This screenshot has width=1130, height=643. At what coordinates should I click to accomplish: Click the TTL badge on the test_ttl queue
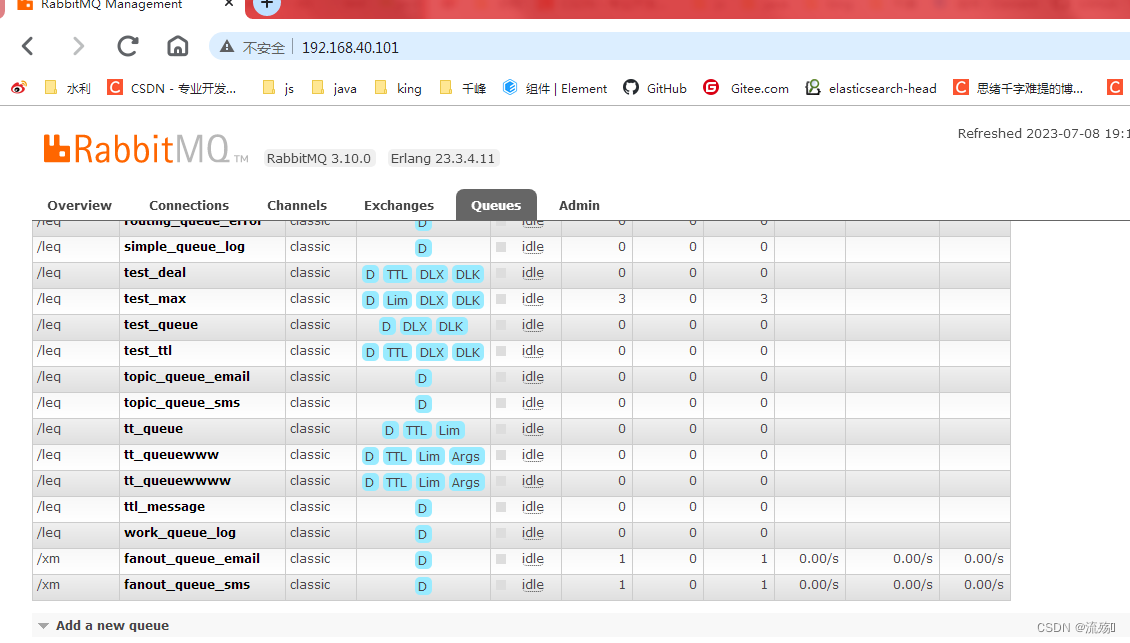click(397, 352)
